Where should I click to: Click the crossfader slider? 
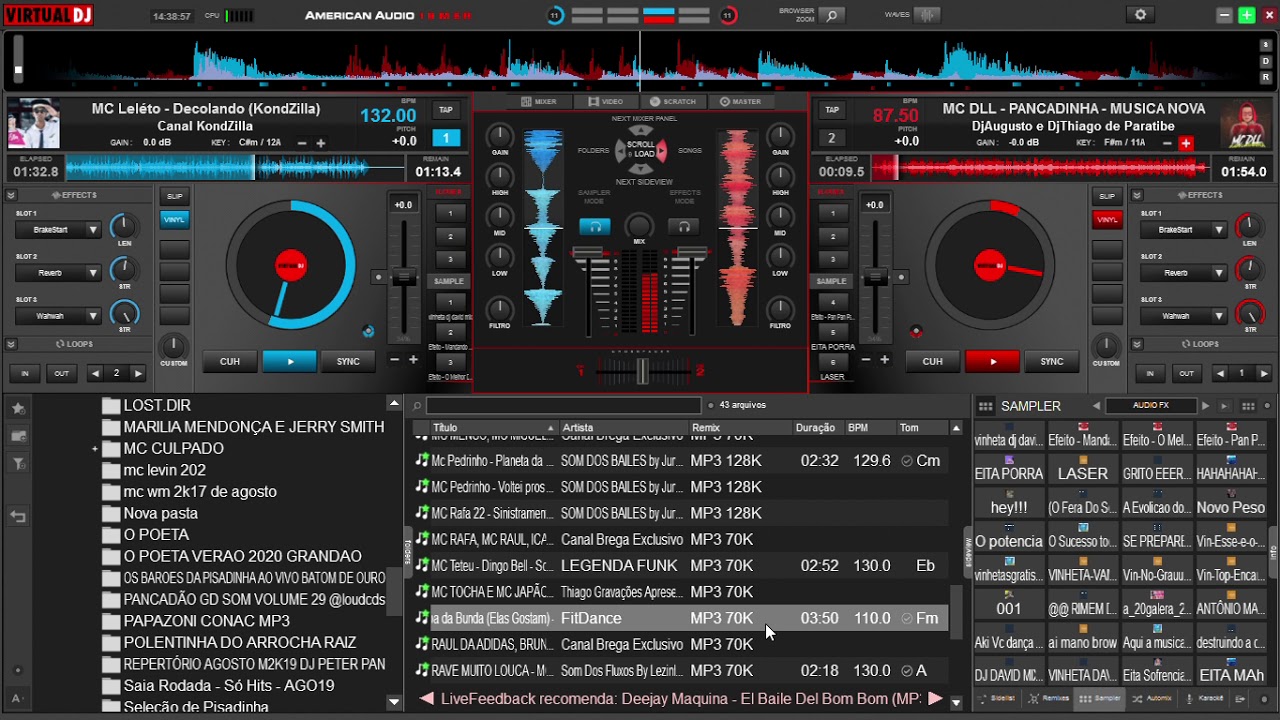(643, 371)
